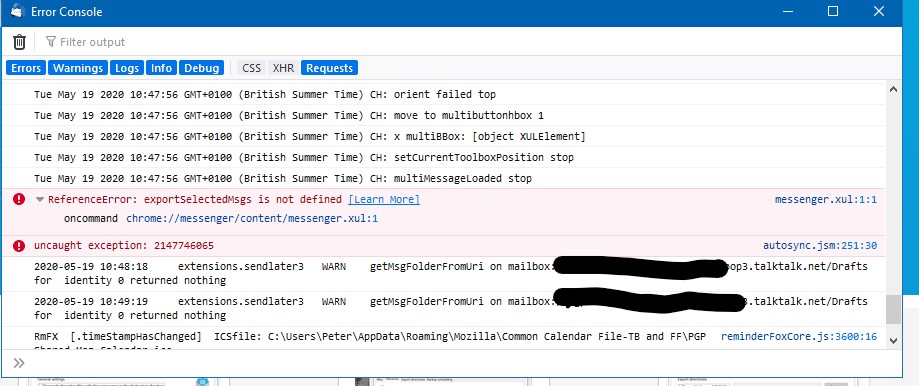The width and height of the screenshot is (919, 386).
Task: Select 'x multiBBox: [object XULElement]' line
Action: pos(443,136)
